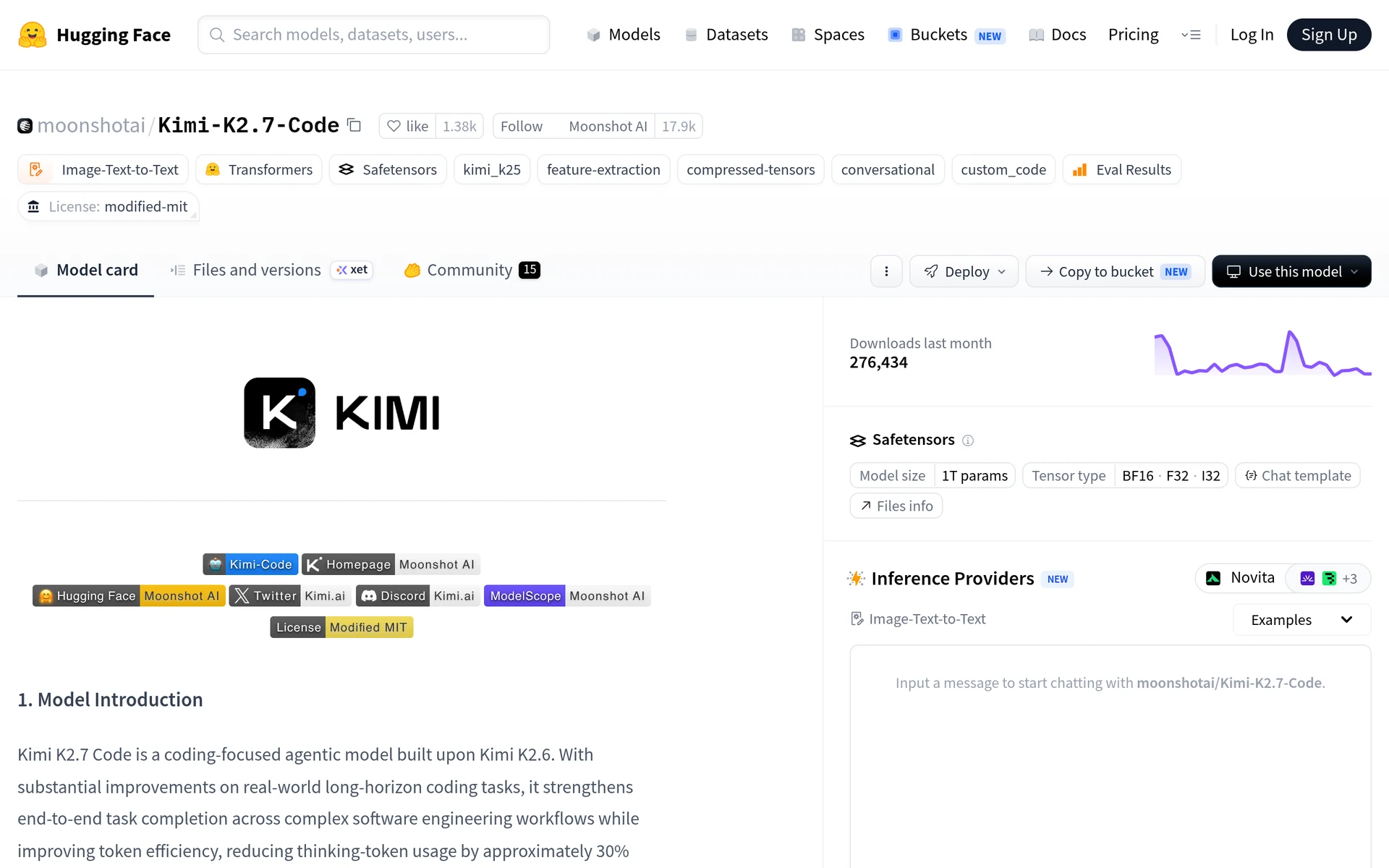Click the 17.9k followers count
This screenshot has width=1389, height=868.
pos(679,126)
